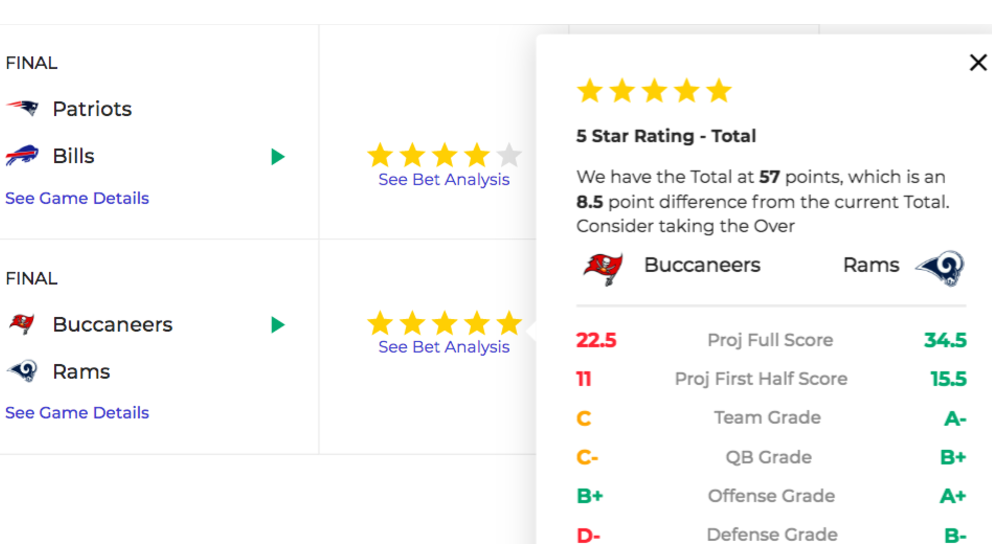Click the Rams Proj Full Score 34.5
The height and width of the screenshot is (560, 992).
tap(945, 340)
